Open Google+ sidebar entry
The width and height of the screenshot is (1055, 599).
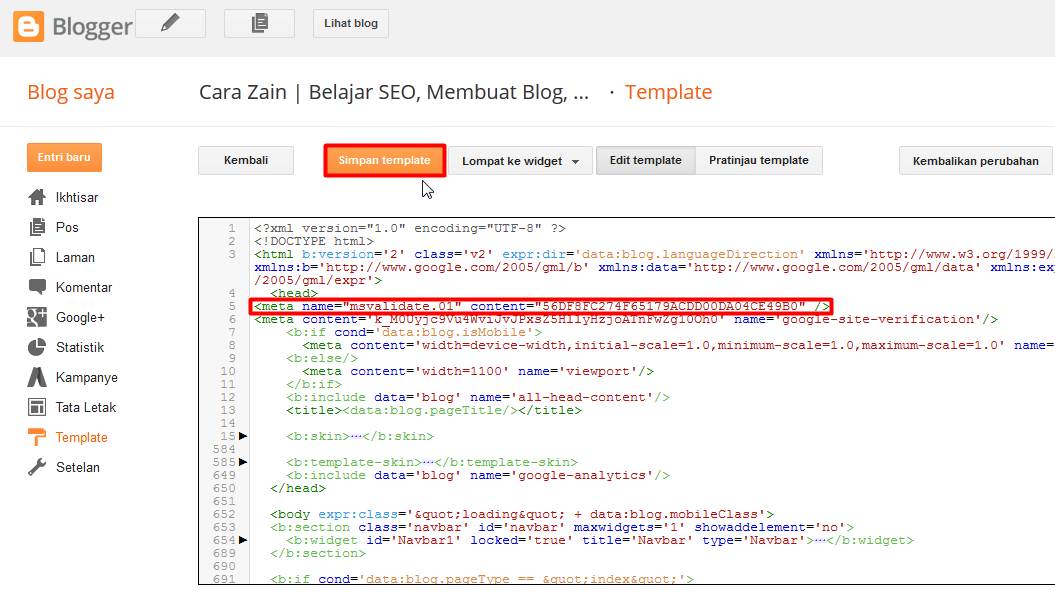80,317
